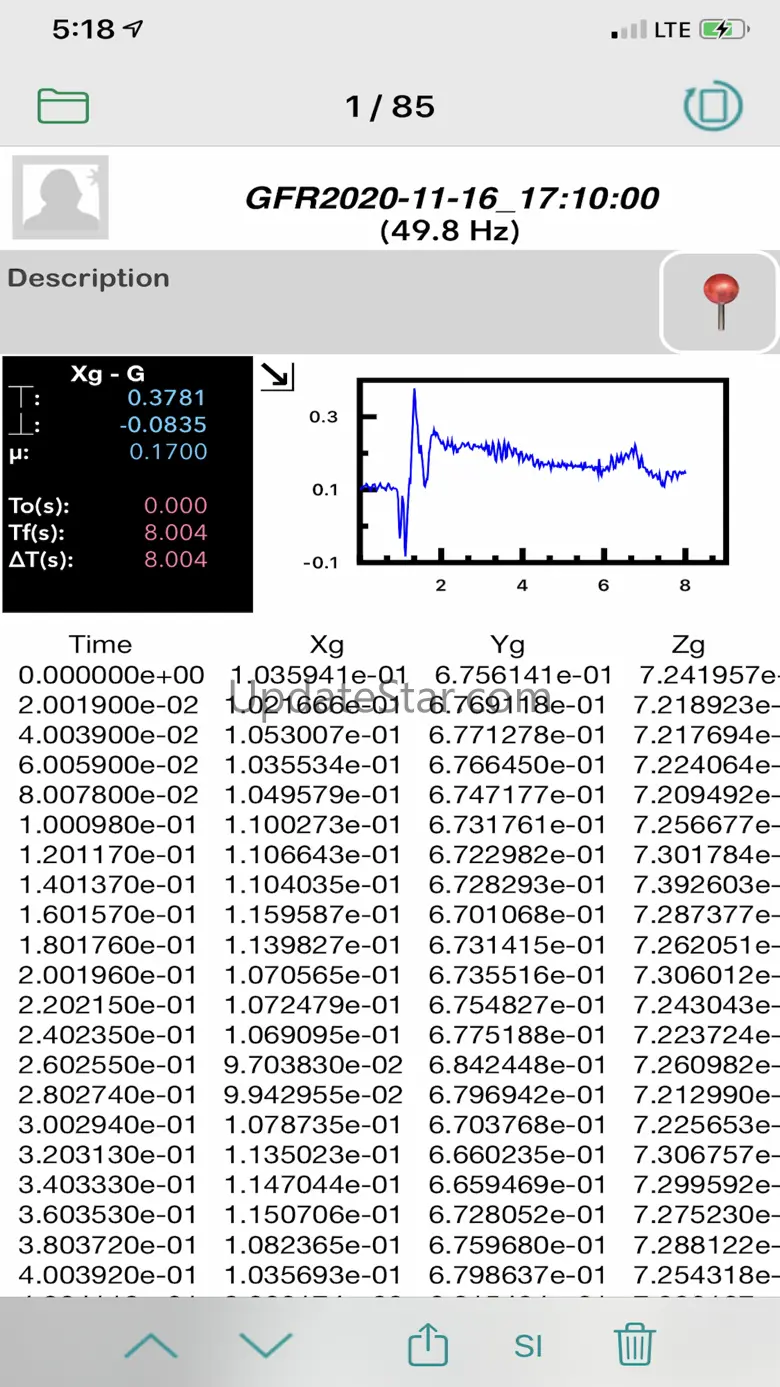780x1387 pixels.
Task: Tap the share export icon
Action: coord(428,1345)
